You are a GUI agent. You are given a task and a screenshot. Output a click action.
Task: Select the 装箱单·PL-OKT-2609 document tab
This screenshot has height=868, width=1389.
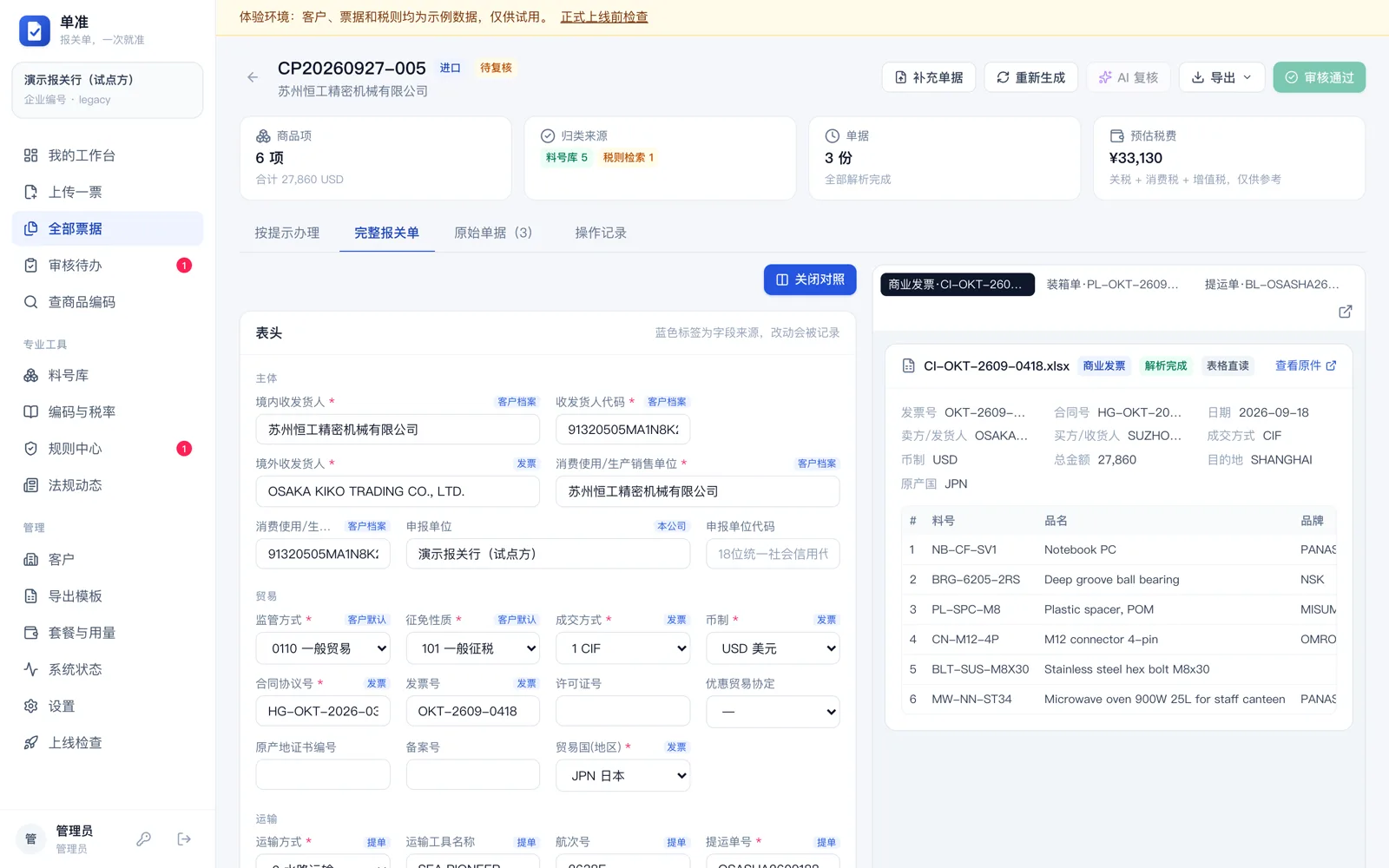point(1112,285)
